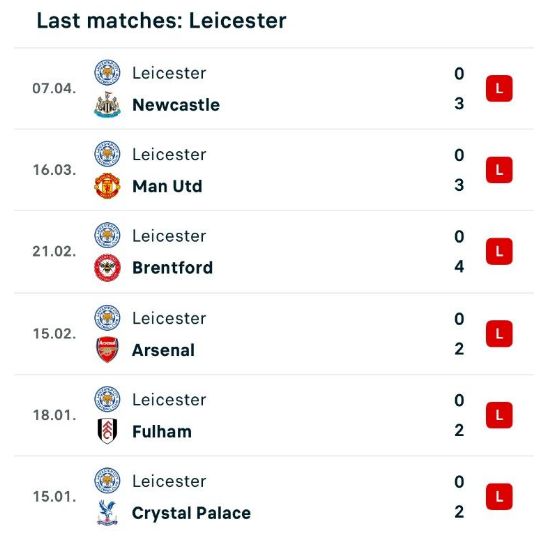Click the Fulham club crest icon
The image size is (552, 548).
click(107, 431)
